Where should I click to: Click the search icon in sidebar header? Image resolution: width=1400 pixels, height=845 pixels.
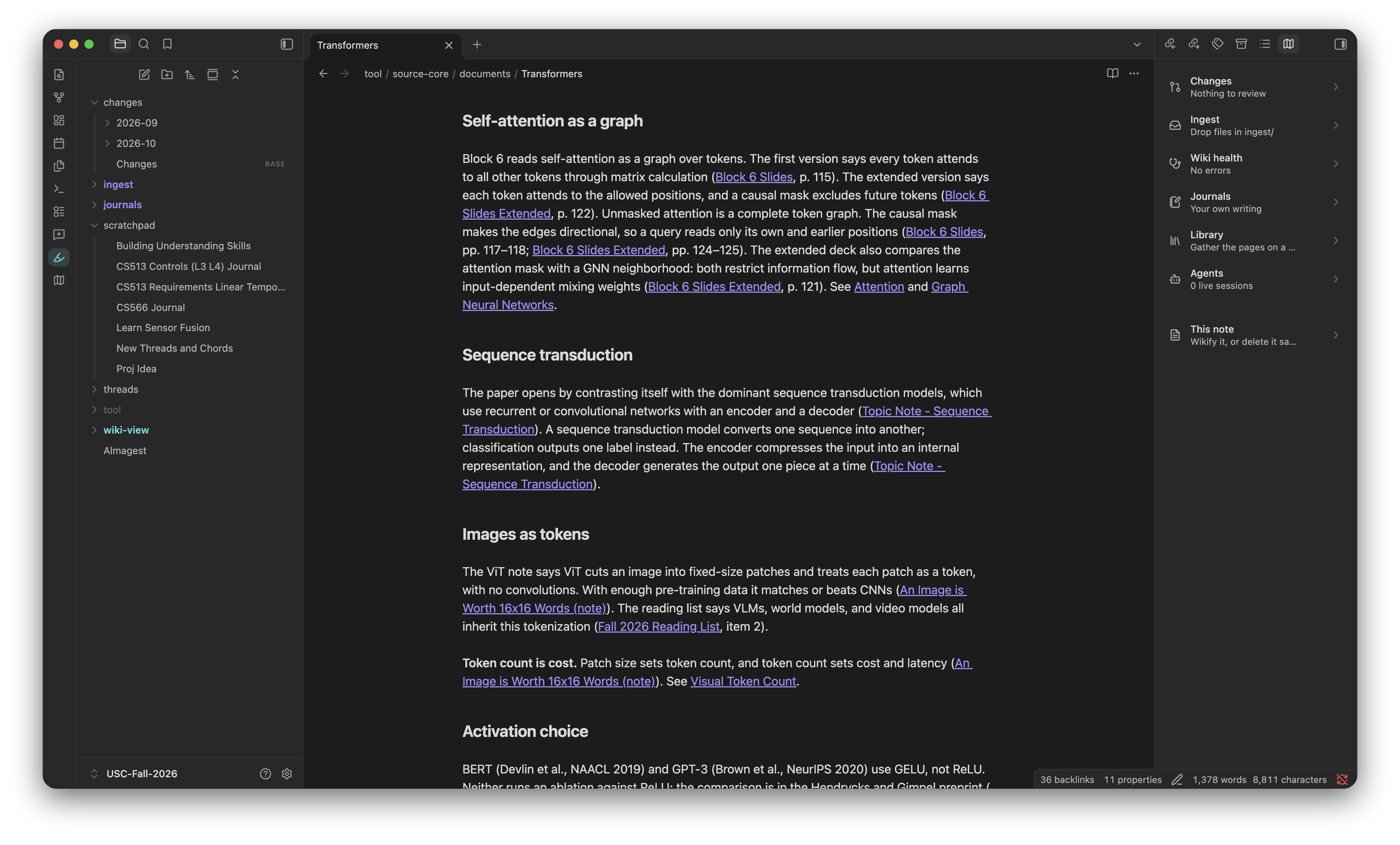[x=144, y=44]
